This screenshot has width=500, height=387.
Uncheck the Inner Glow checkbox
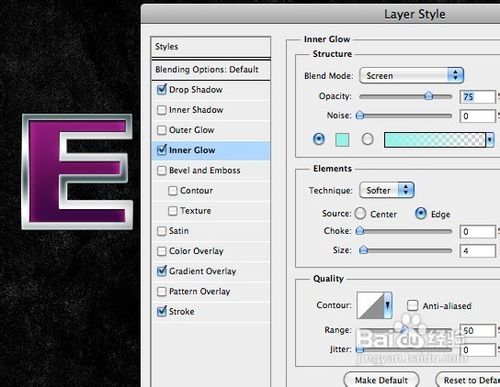pos(162,150)
